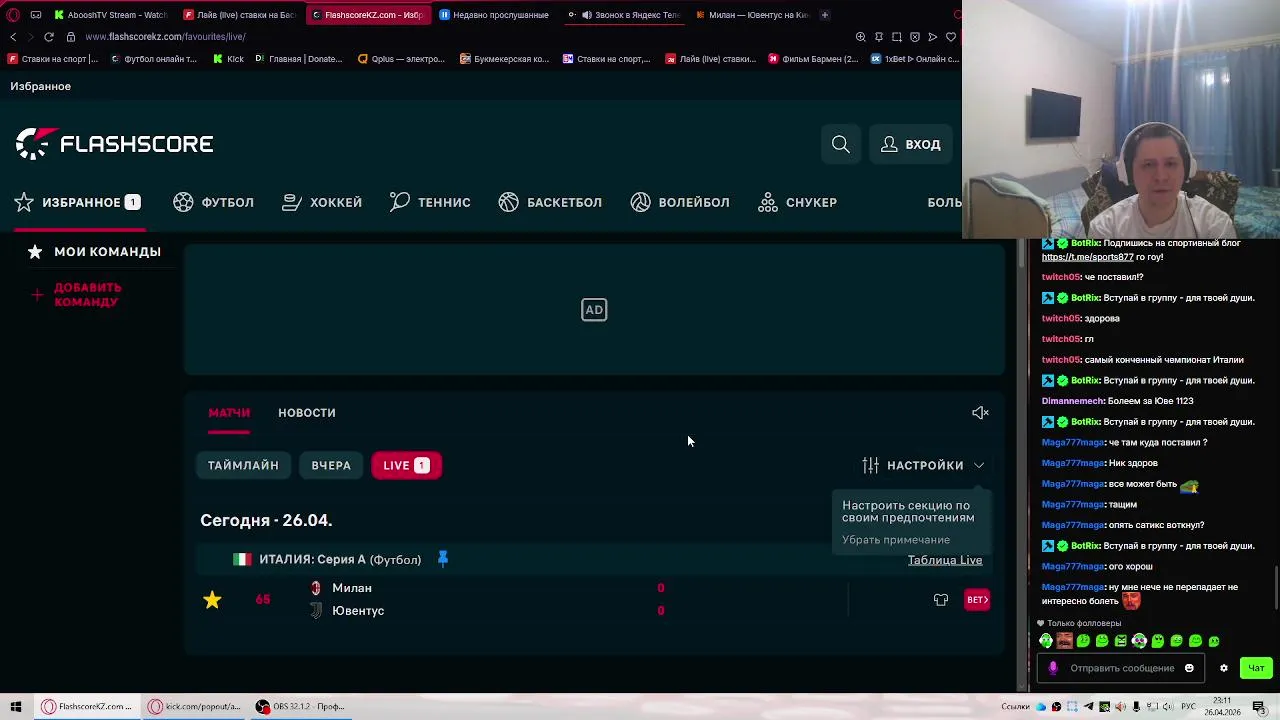Open the Вход login button
The height and width of the screenshot is (720, 1280).
pyautogui.click(x=910, y=144)
